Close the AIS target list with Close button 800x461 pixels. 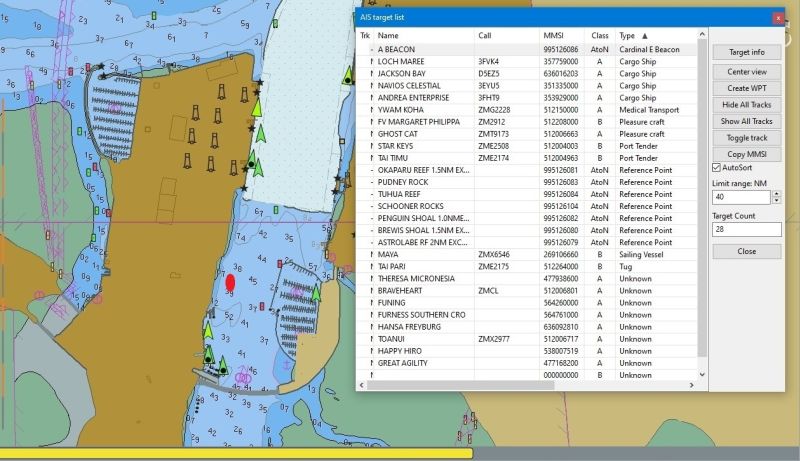pyautogui.click(x=746, y=251)
